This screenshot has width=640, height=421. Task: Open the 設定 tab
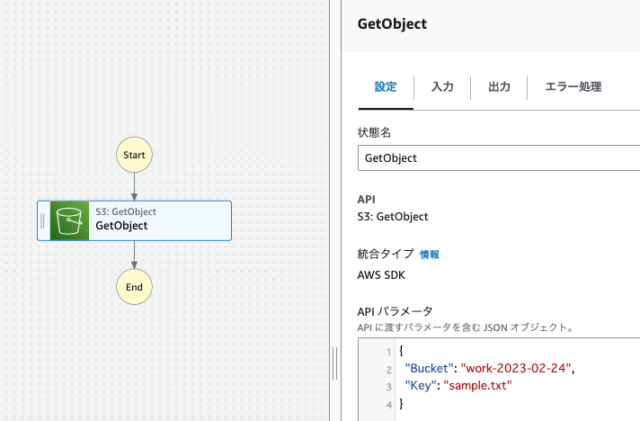385,87
